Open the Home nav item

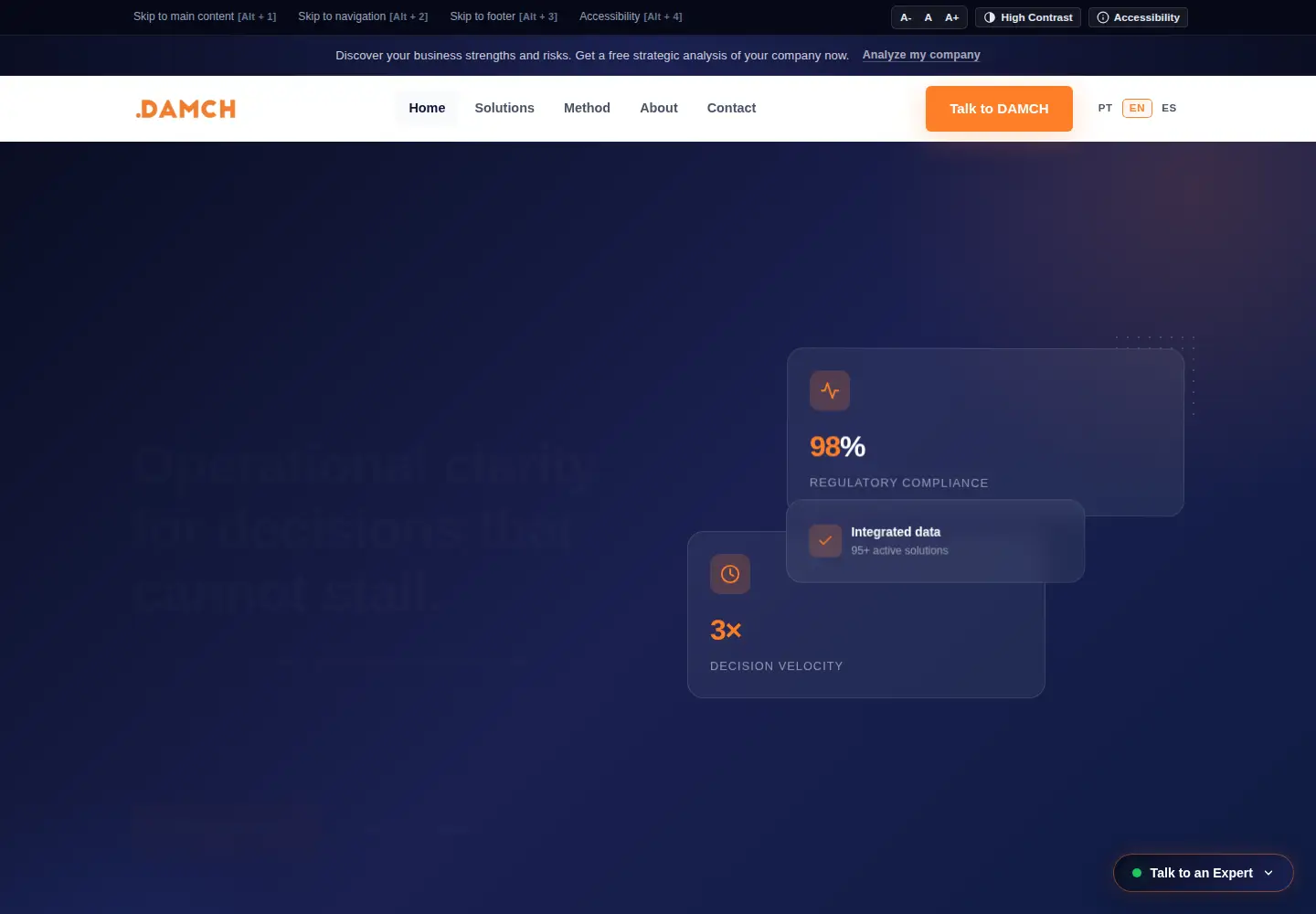[427, 108]
